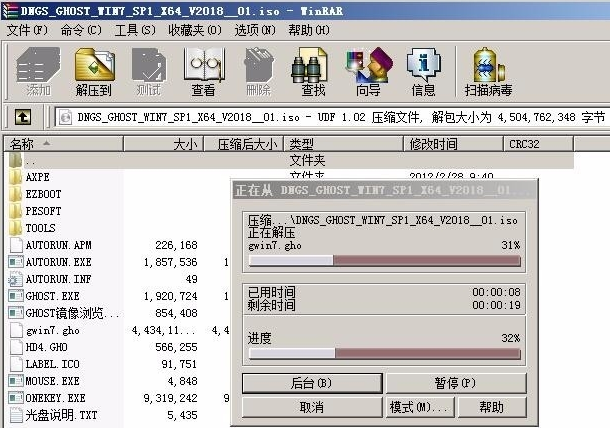Click the gwin7.gho file progress bar
610x428 pixels.
click(x=384, y=260)
